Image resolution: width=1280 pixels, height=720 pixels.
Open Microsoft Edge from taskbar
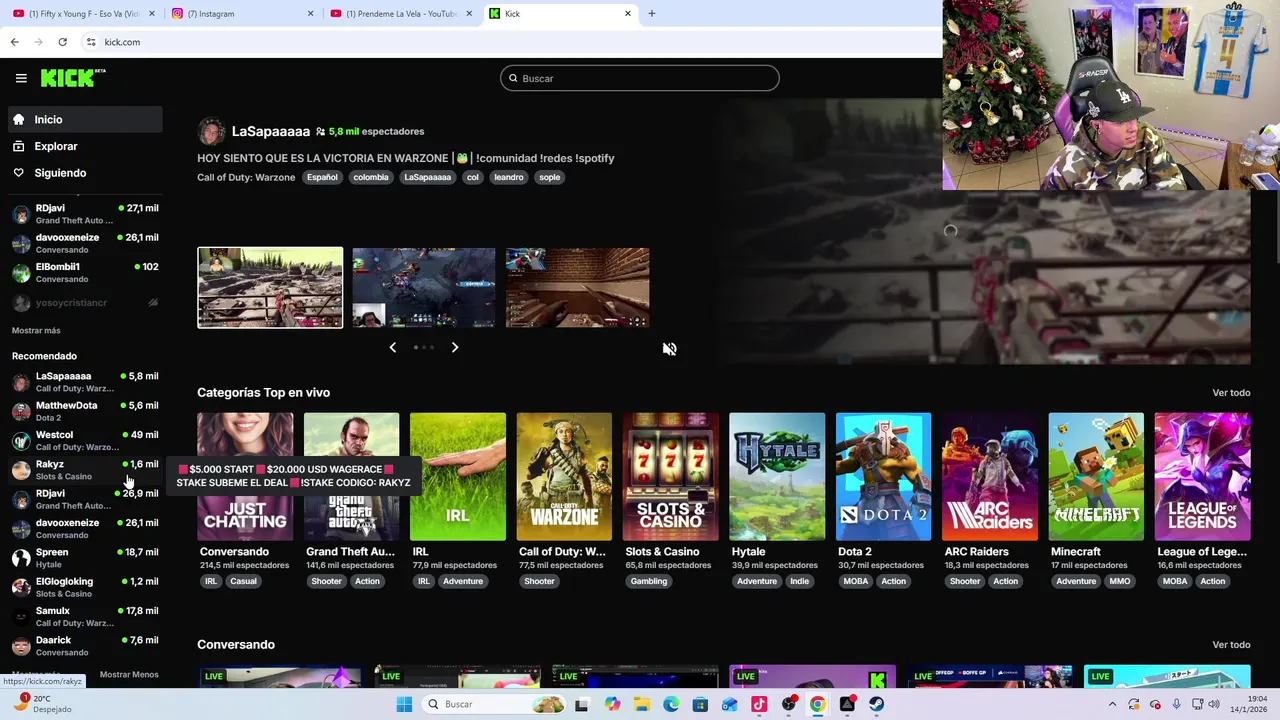click(x=671, y=704)
